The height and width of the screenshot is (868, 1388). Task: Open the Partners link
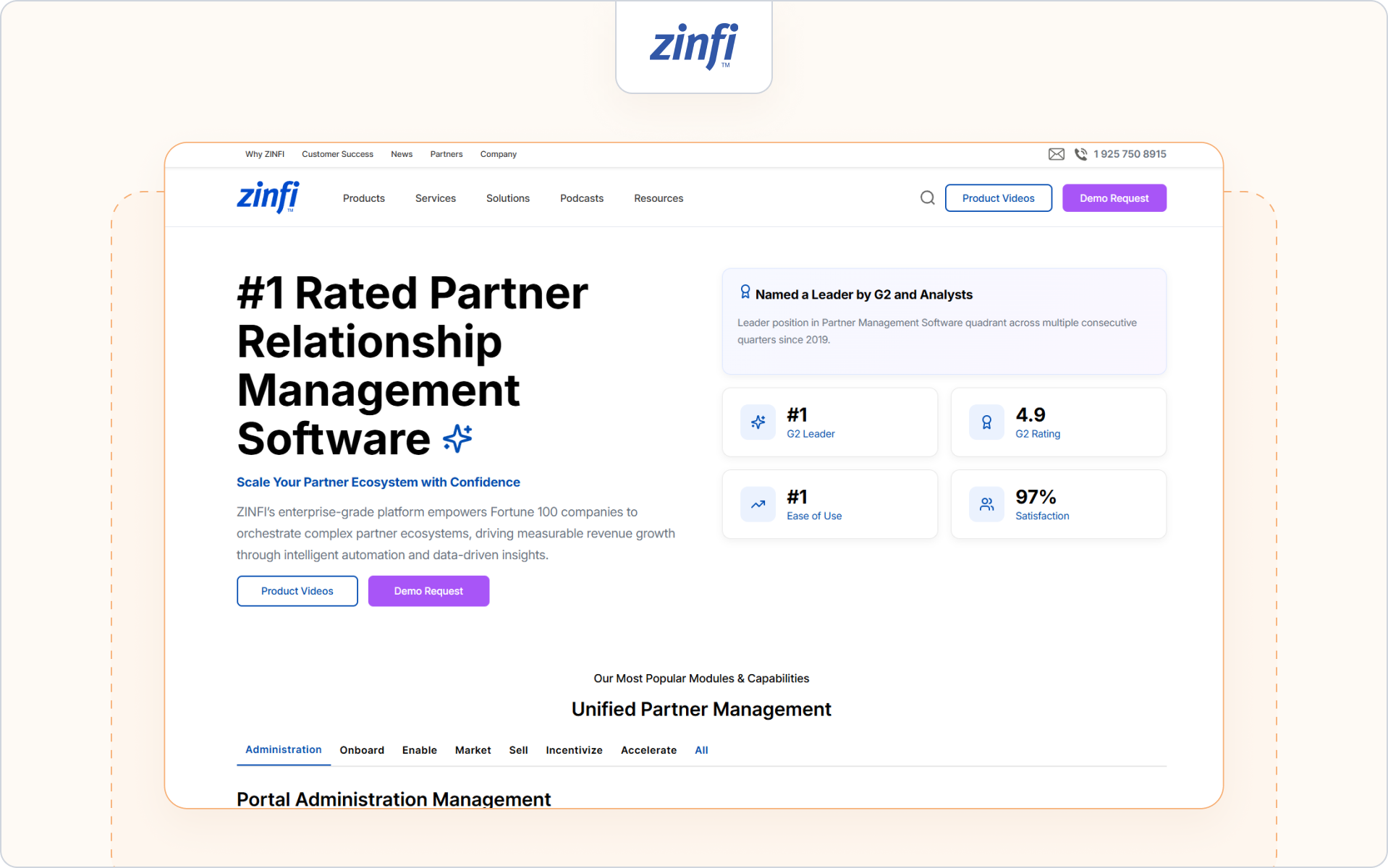point(447,154)
